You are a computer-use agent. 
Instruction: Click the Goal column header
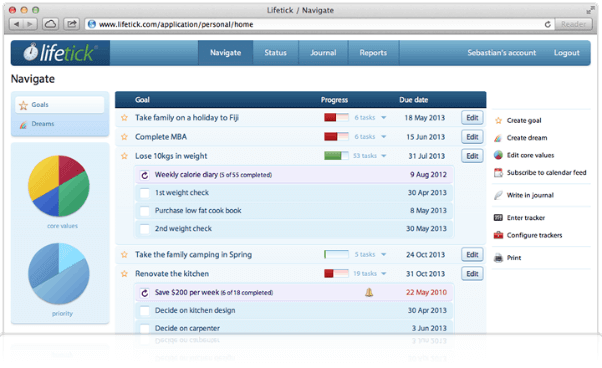(142, 100)
